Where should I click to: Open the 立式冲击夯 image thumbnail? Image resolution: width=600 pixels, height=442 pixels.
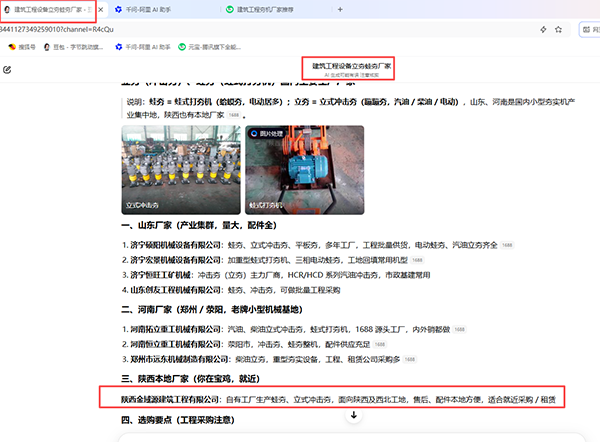pyautogui.click(x=181, y=170)
